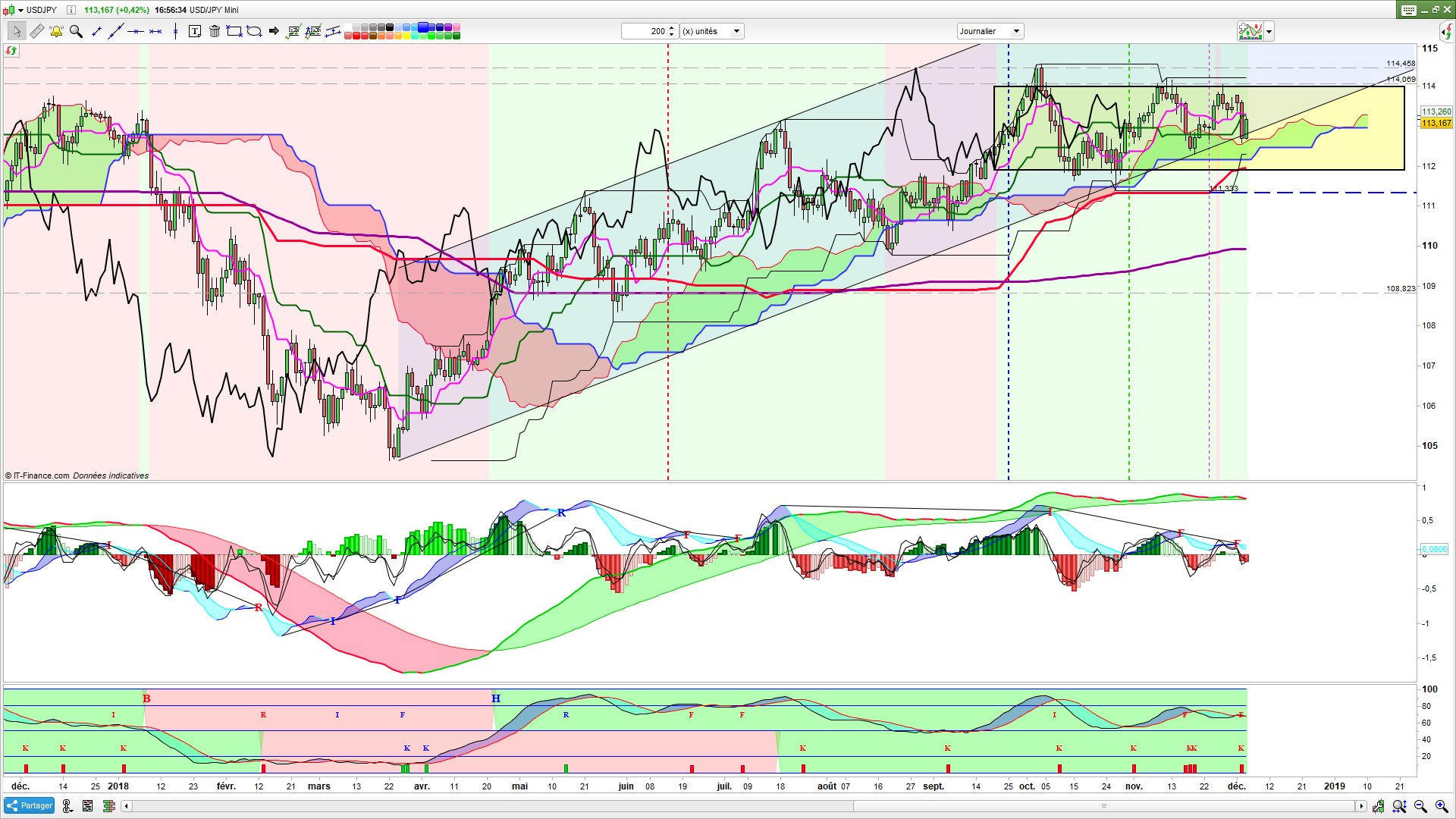This screenshot has width=1456, height=819.
Task: Create a price alert with the bell icon
Action: 56,31
